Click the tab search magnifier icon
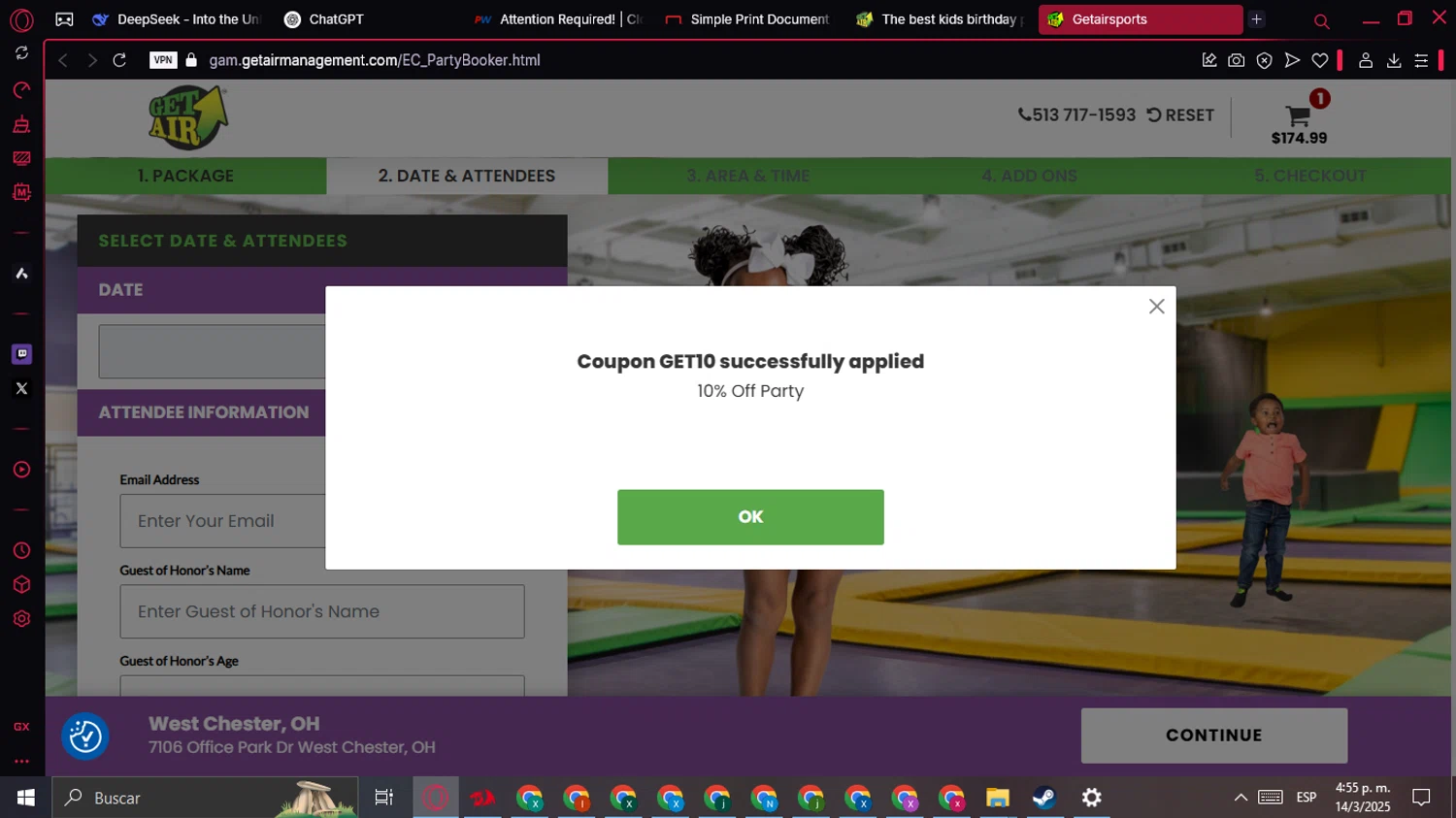 pos(1321,20)
